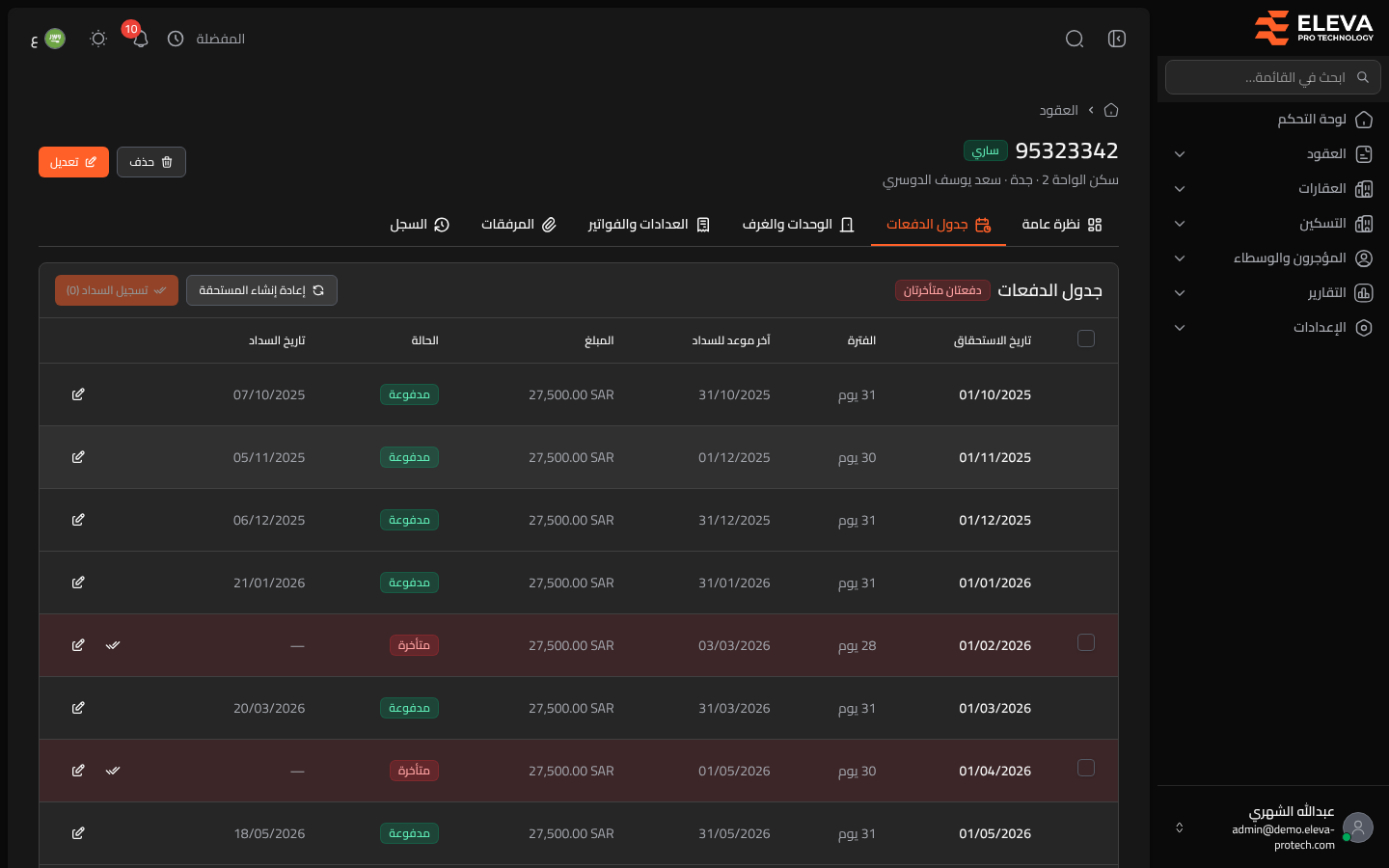
Task: Toggle the sidebar panel icon
Action: point(1117,39)
